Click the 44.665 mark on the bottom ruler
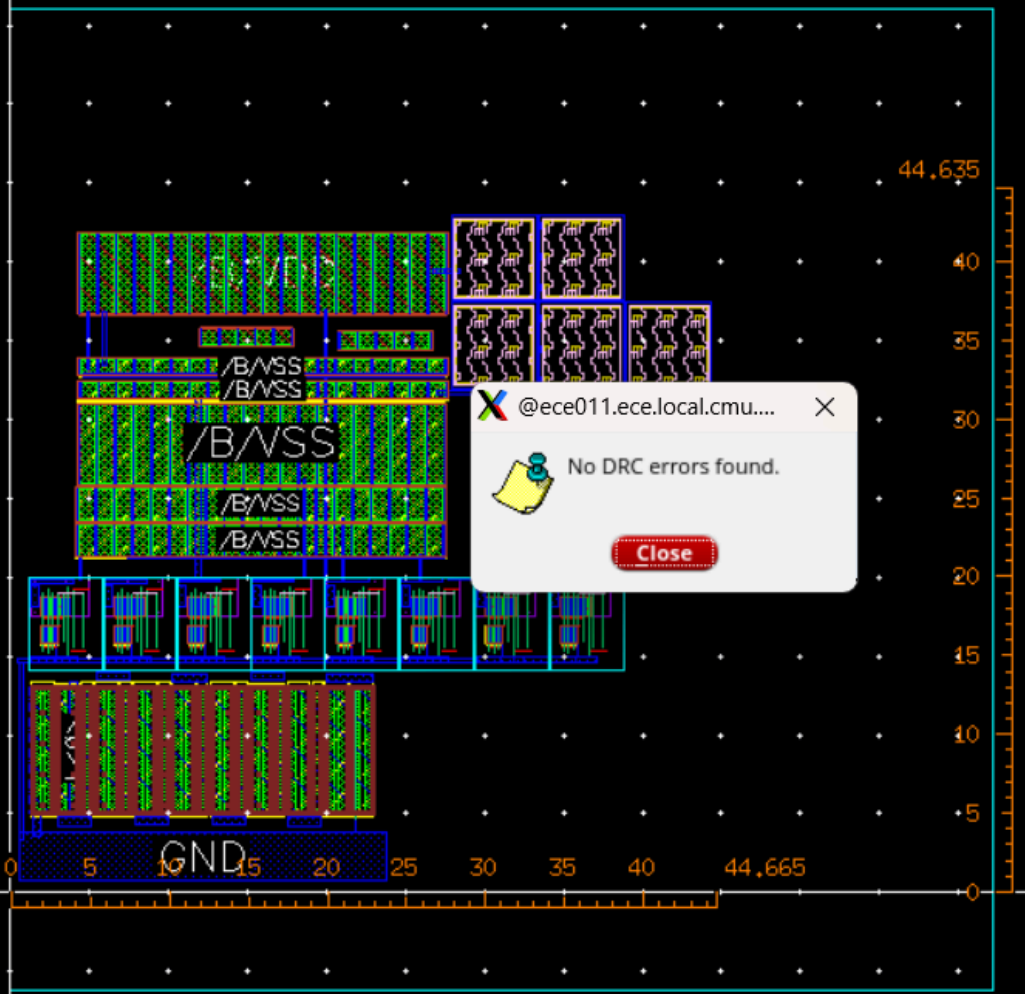Image resolution: width=1025 pixels, height=994 pixels. click(x=764, y=868)
